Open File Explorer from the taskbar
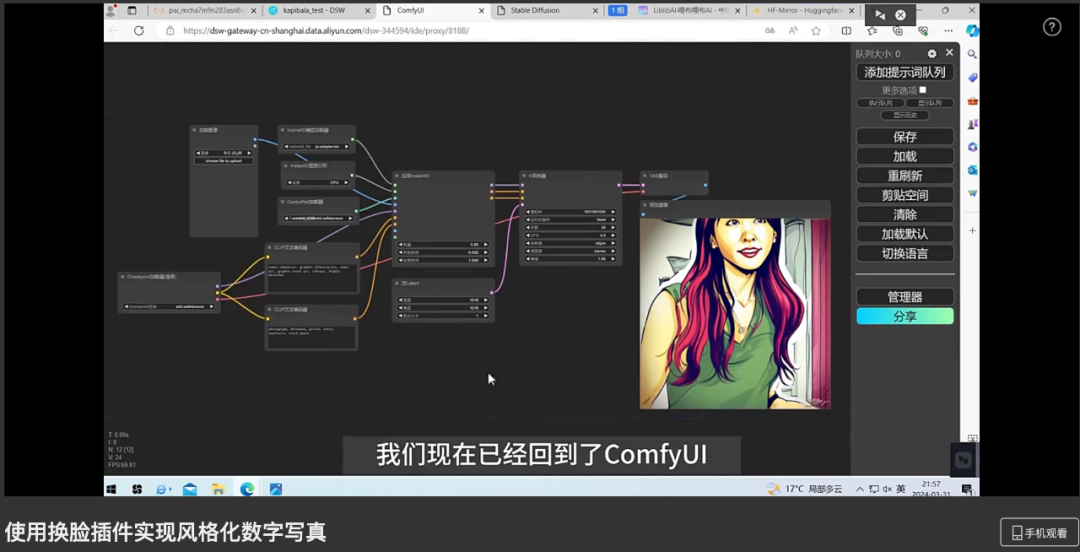This screenshot has width=1080, height=552. pyautogui.click(x=218, y=489)
